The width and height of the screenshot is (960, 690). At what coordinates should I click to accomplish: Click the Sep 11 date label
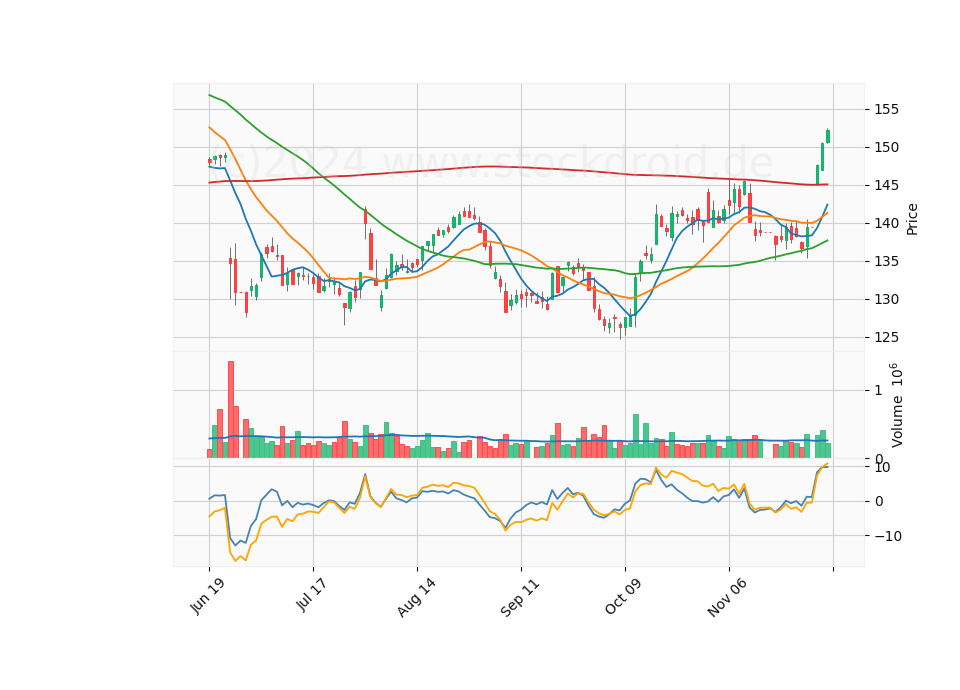(520, 597)
